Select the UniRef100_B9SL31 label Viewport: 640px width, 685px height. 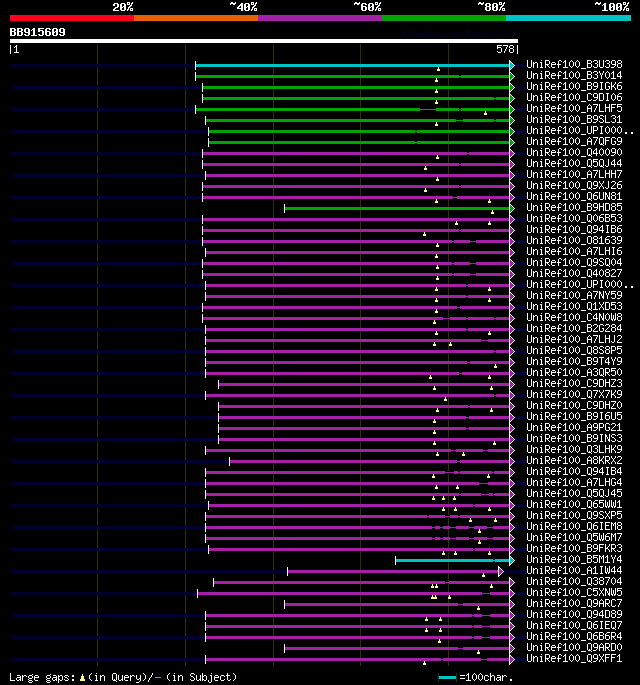click(574, 119)
